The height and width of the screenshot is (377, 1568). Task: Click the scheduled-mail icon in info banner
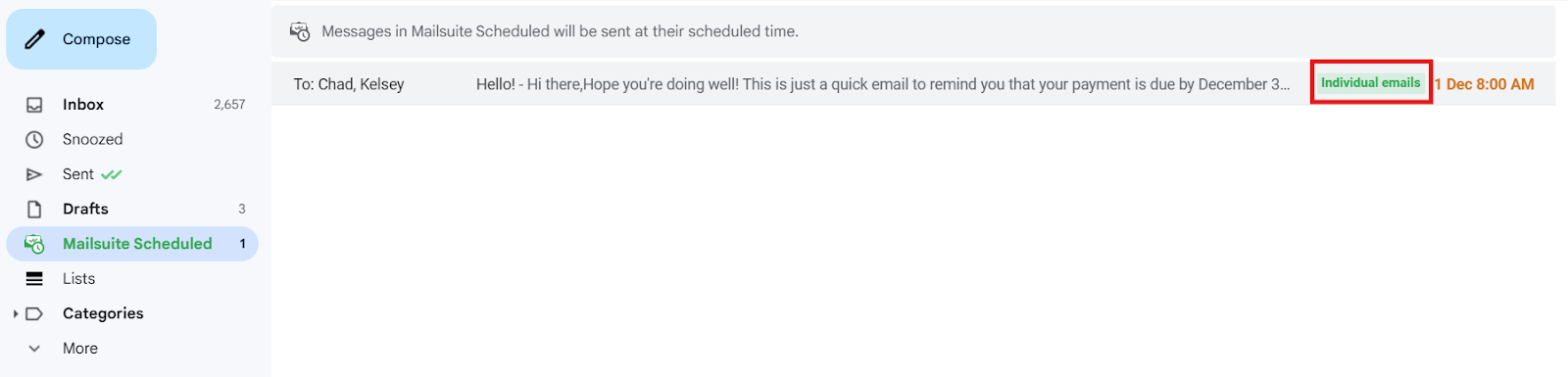[300, 32]
